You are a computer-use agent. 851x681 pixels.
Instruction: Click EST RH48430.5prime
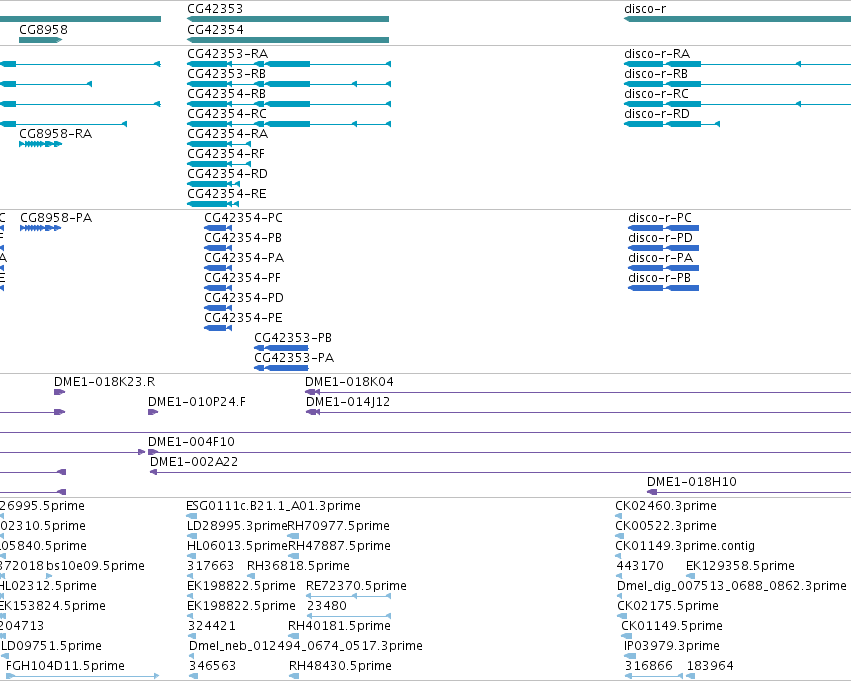point(294,676)
